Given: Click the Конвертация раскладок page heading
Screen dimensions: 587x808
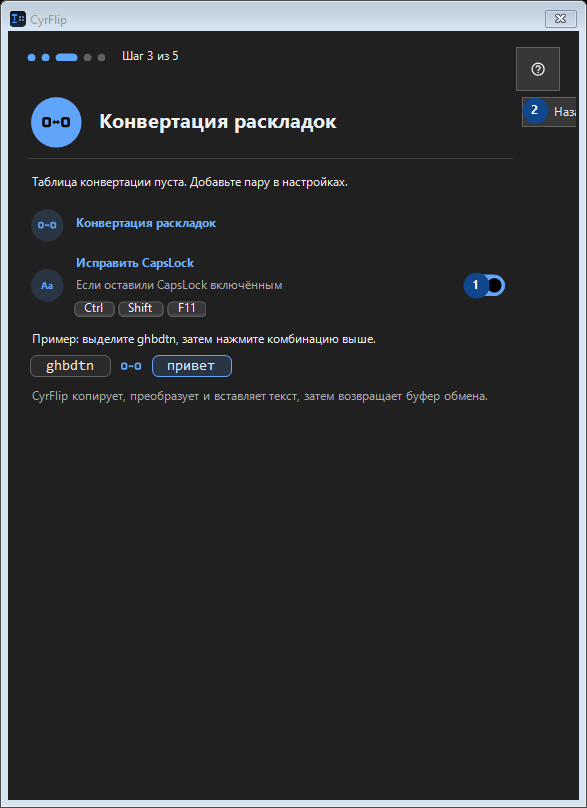Looking at the screenshot, I should 217,122.
